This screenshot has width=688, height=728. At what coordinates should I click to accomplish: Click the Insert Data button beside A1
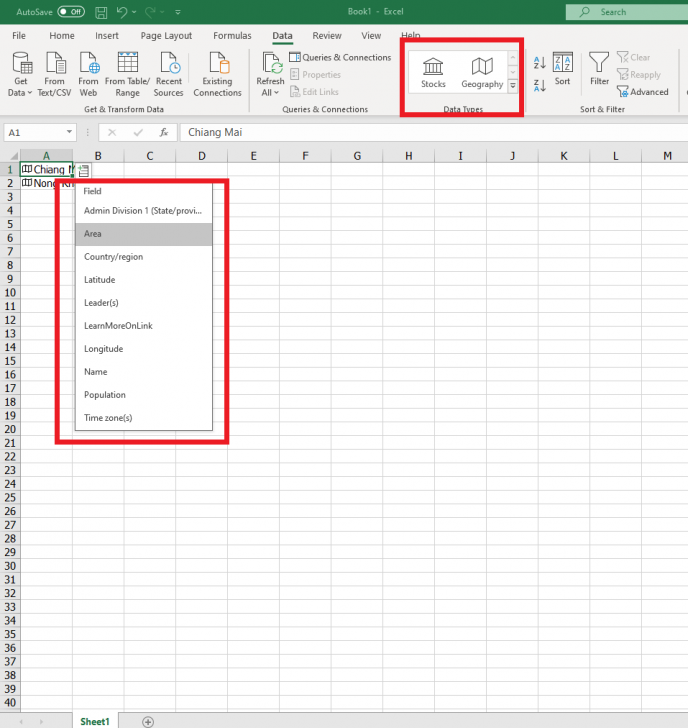[x=84, y=170]
